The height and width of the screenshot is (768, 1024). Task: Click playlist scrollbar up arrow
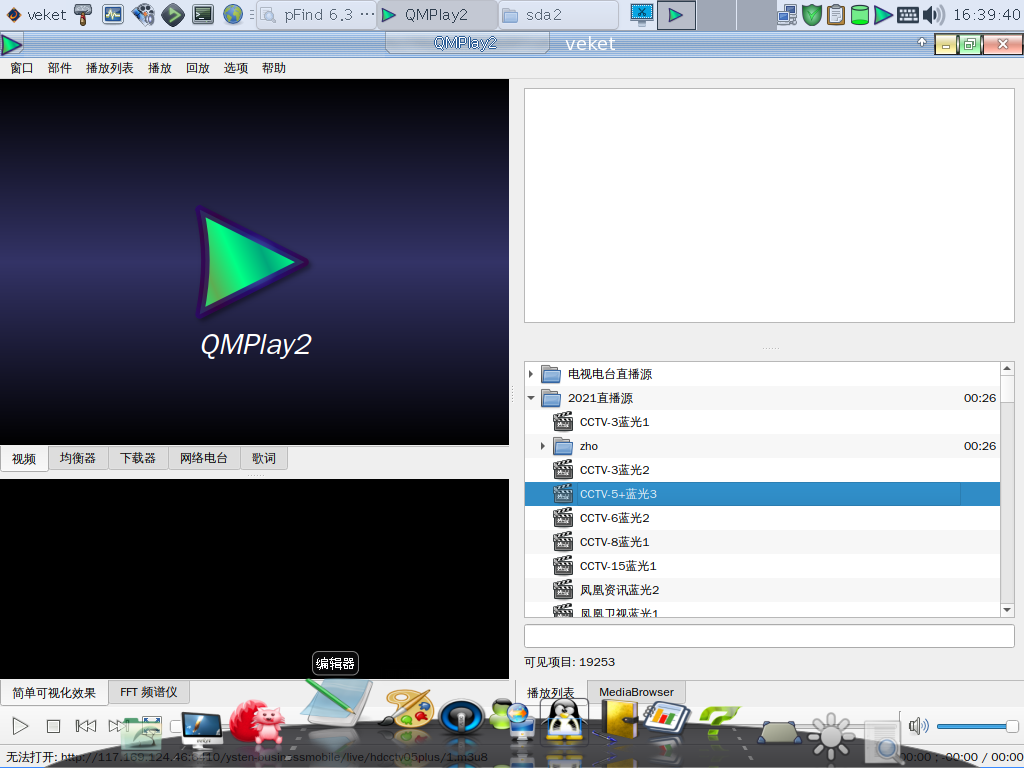coord(1007,369)
